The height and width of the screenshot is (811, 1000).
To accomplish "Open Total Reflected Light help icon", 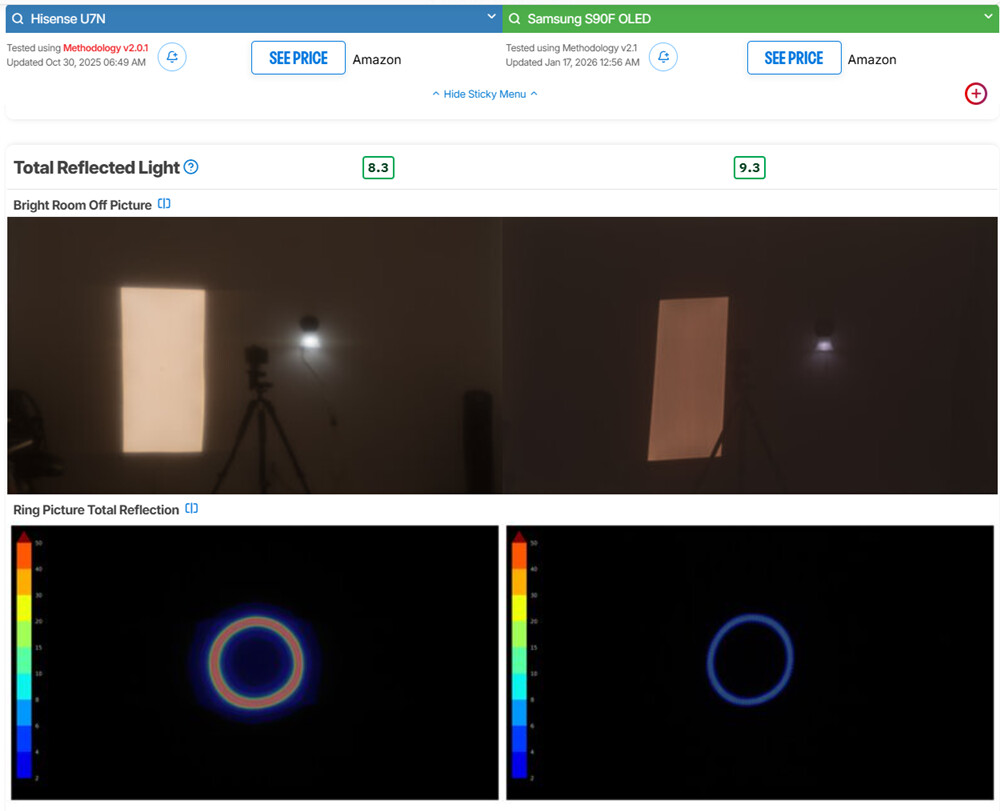I will coord(191,167).
